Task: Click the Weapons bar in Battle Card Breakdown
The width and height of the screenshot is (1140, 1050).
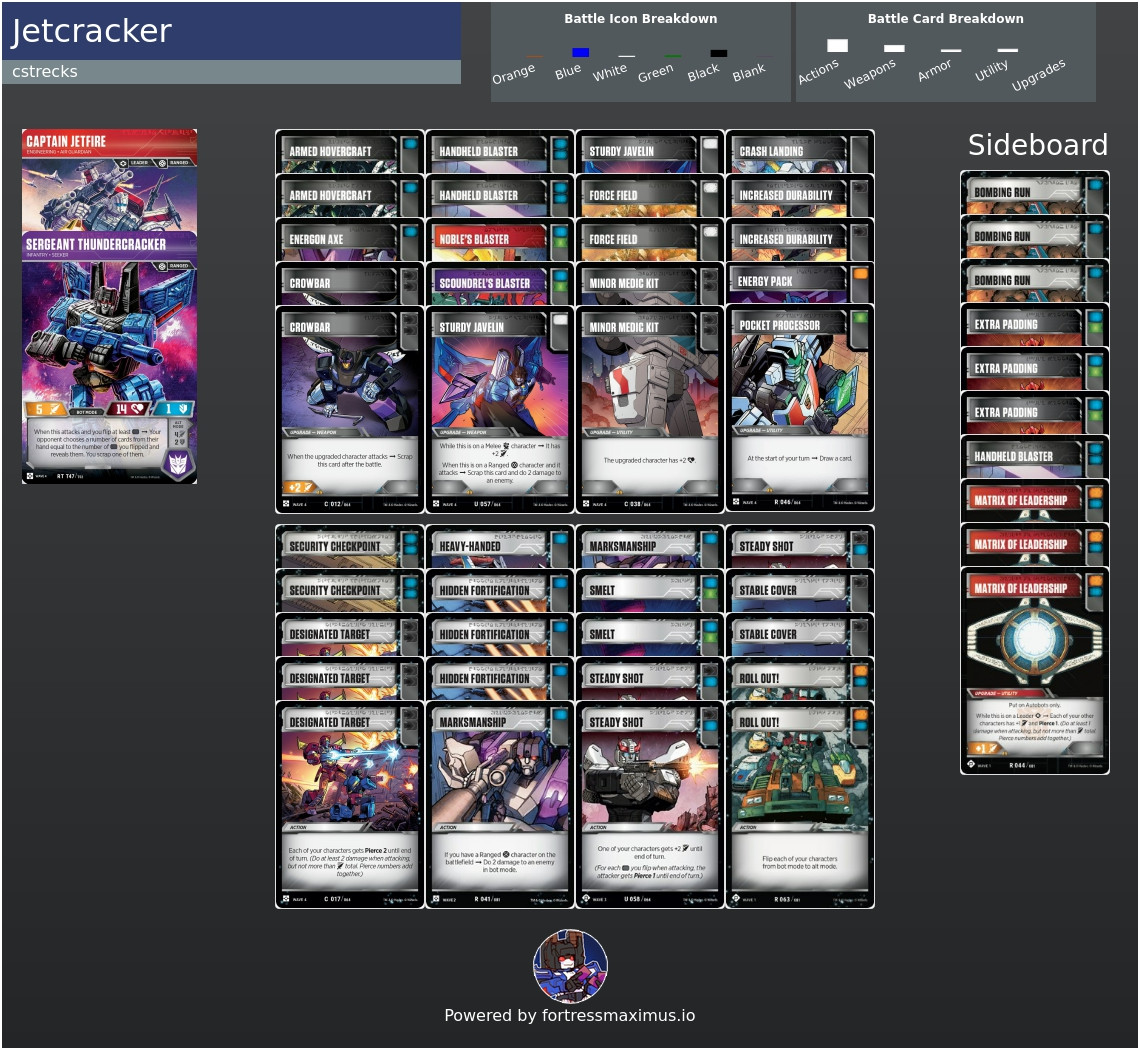Action: [x=894, y=49]
